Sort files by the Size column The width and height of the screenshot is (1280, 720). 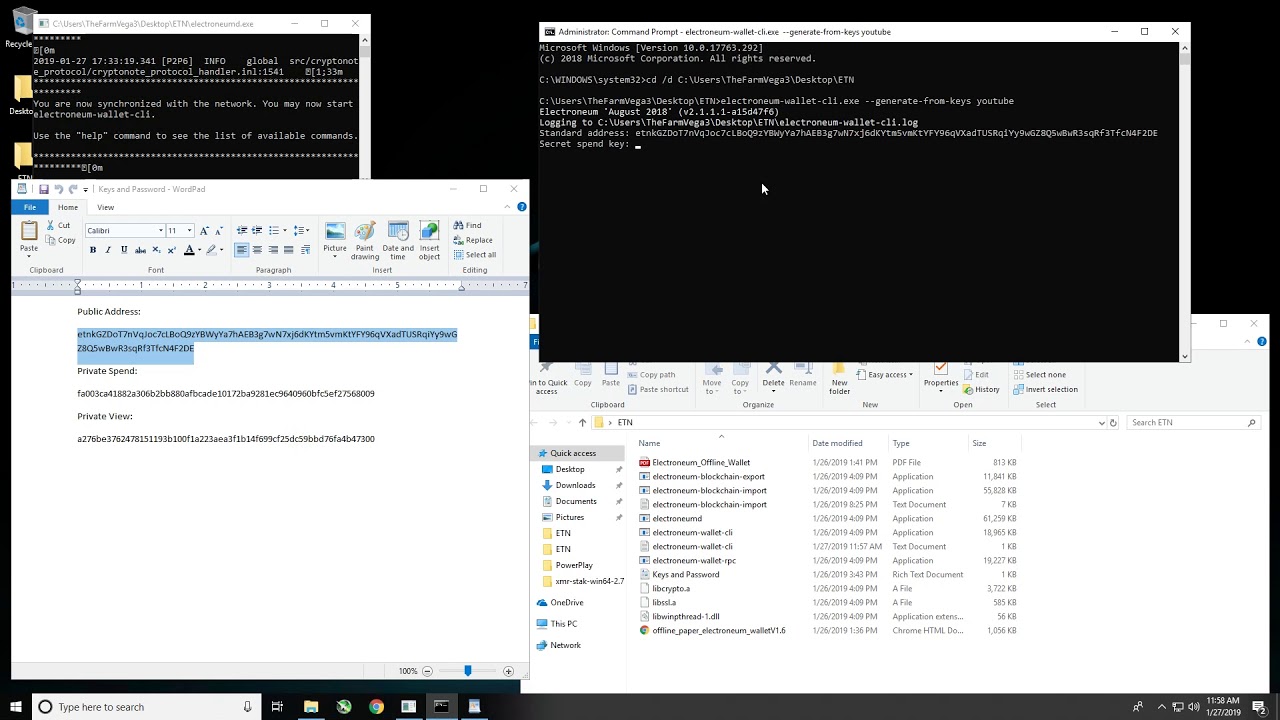[x=979, y=443]
